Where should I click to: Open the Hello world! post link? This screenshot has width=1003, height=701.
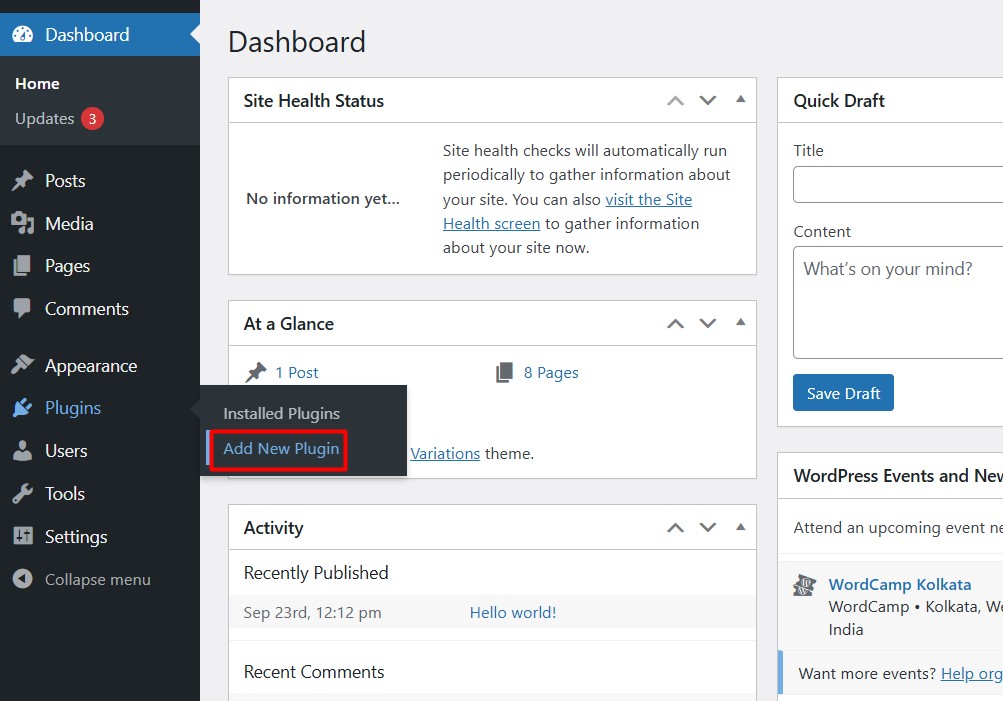click(513, 612)
